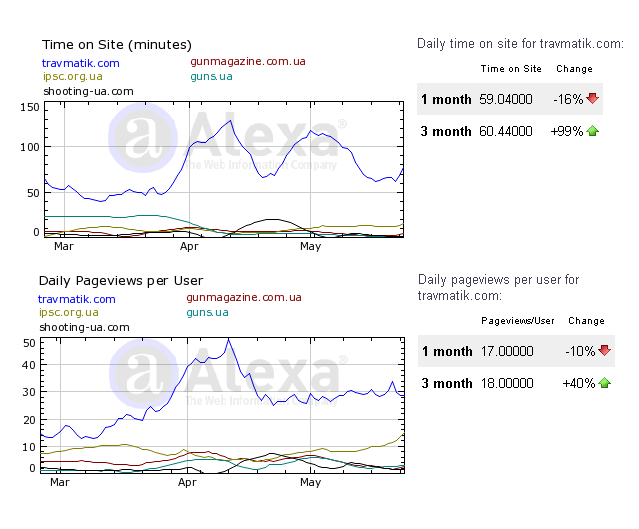
Task: Click the 'Time on Site' column header
Action: 511,69
